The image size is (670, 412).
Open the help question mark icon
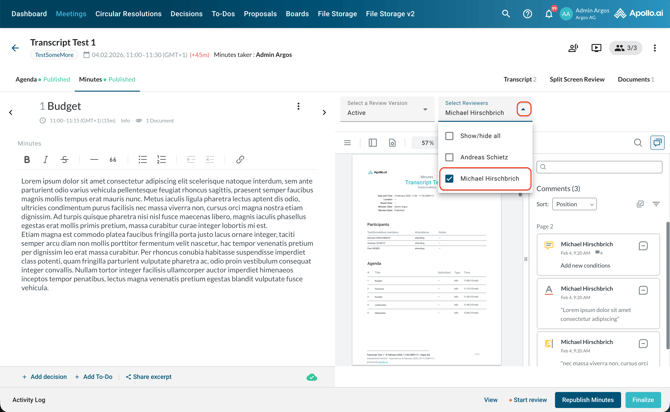click(x=527, y=14)
